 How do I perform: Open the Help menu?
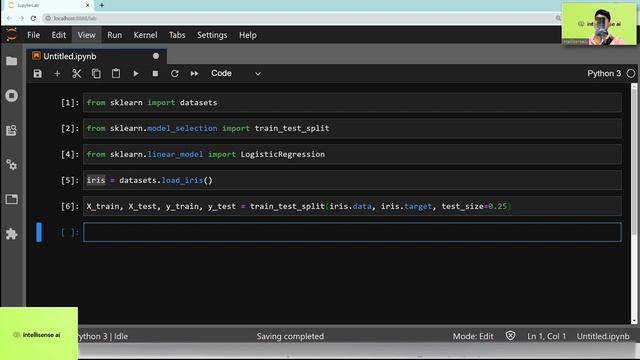coord(248,35)
